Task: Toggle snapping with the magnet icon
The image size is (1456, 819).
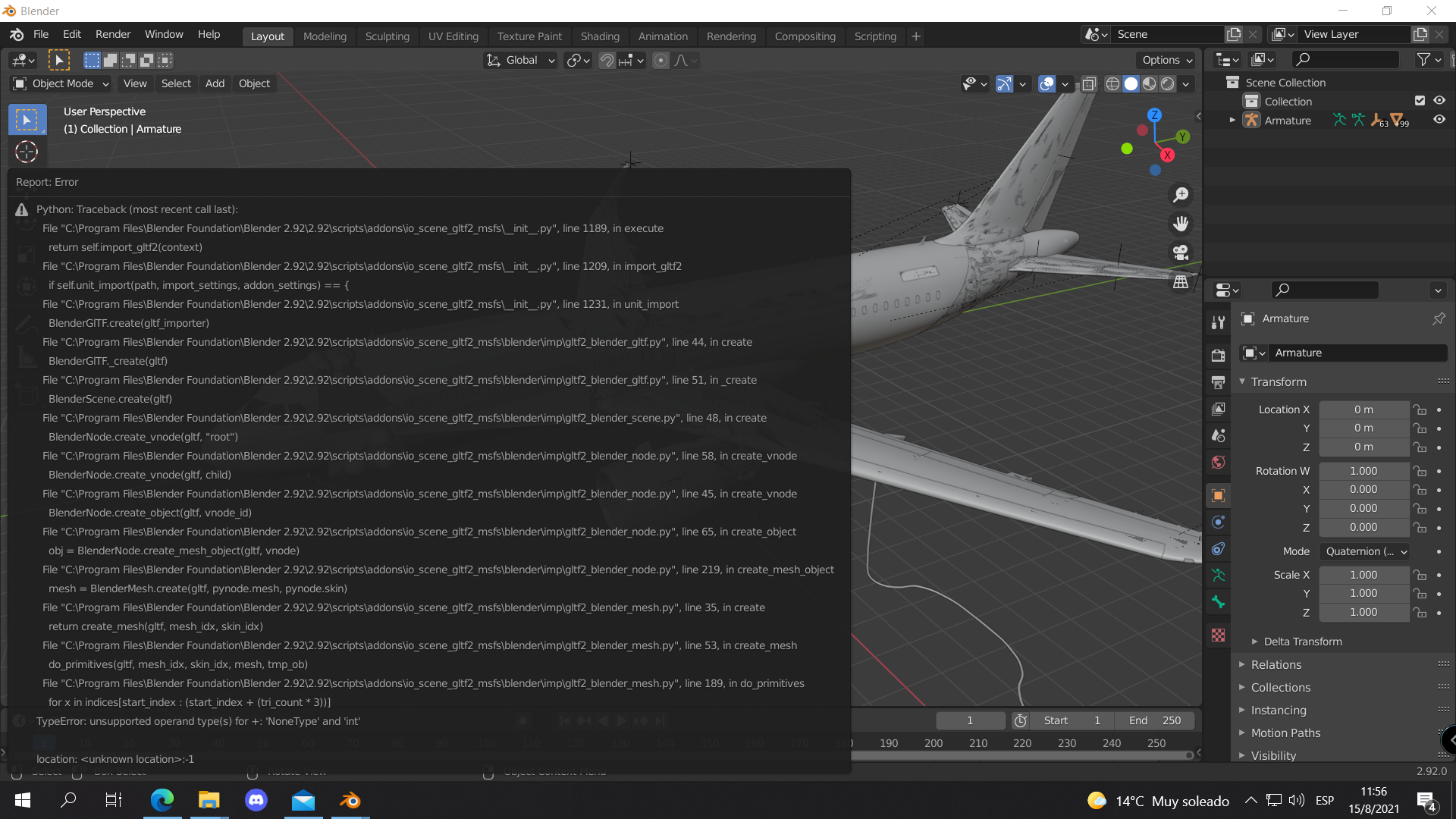Action: point(607,60)
